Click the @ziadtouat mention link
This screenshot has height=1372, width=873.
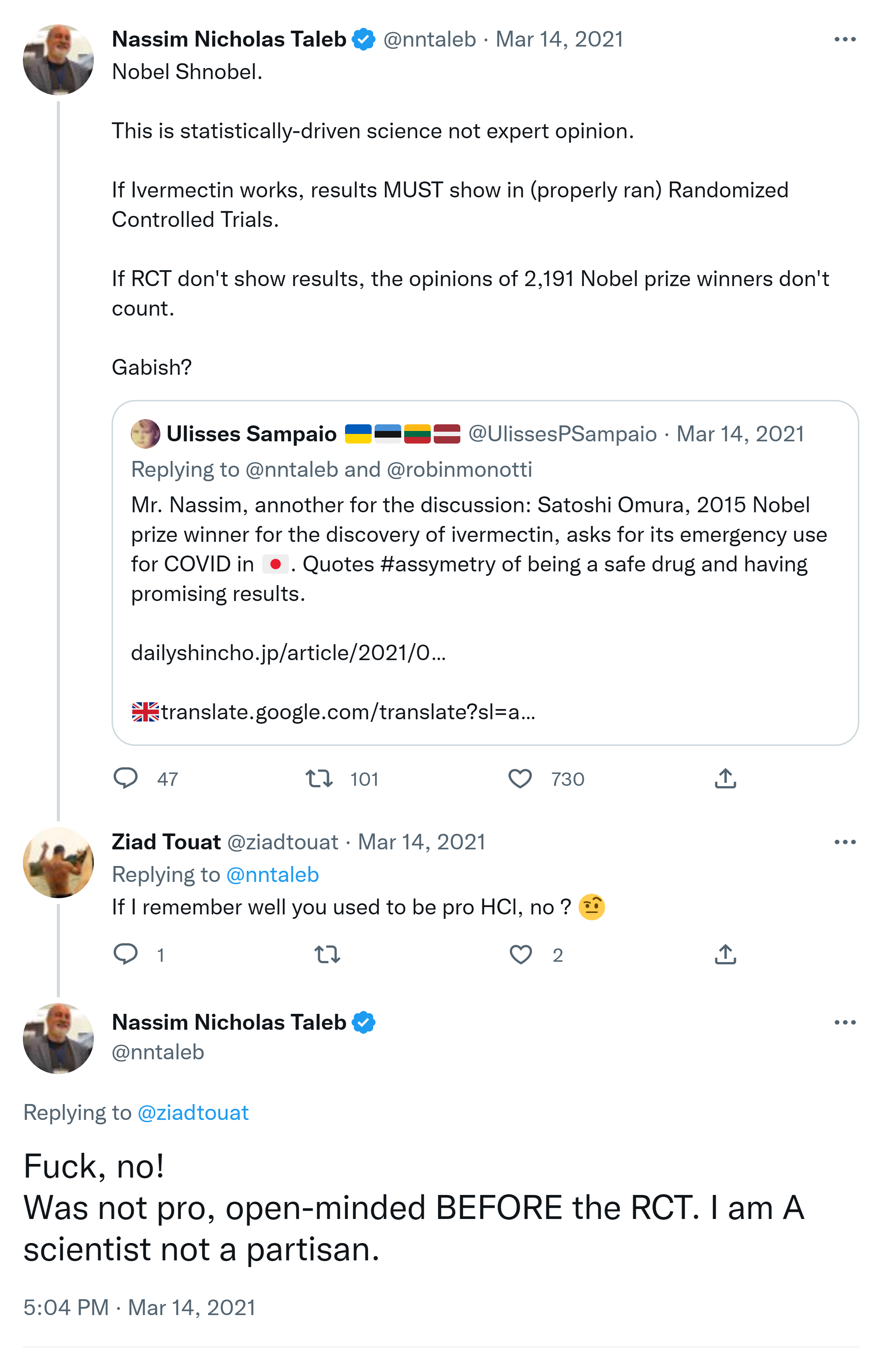pyautogui.click(x=193, y=1113)
